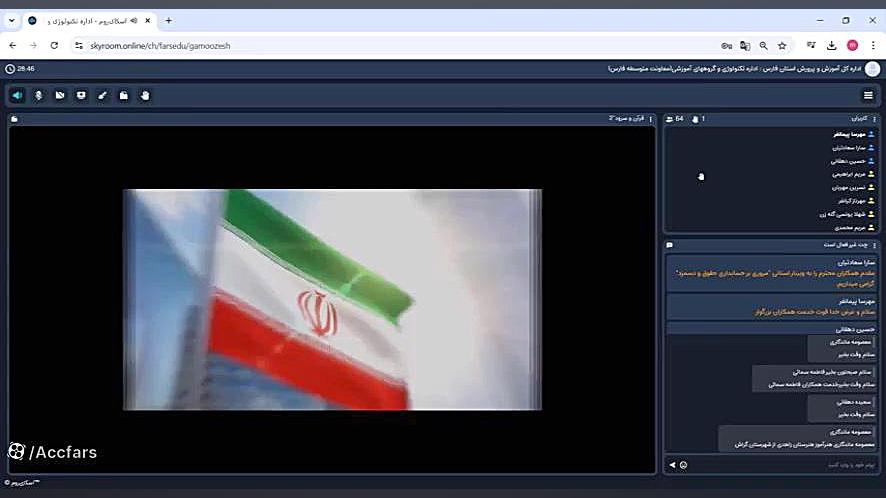
Task: Click the yellow icon beside مریم محمدی
Action: 871,228
